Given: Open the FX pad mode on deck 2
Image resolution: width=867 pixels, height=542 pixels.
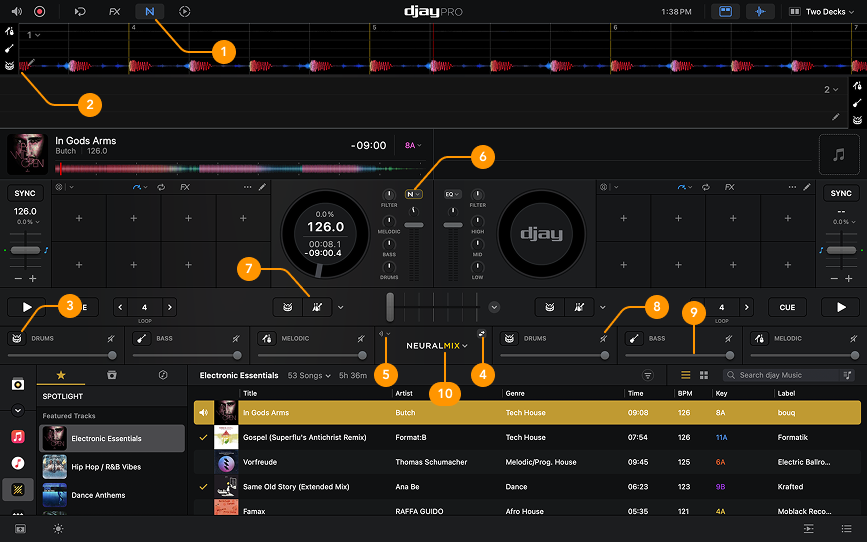Looking at the screenshot, I should pos(729,187).
